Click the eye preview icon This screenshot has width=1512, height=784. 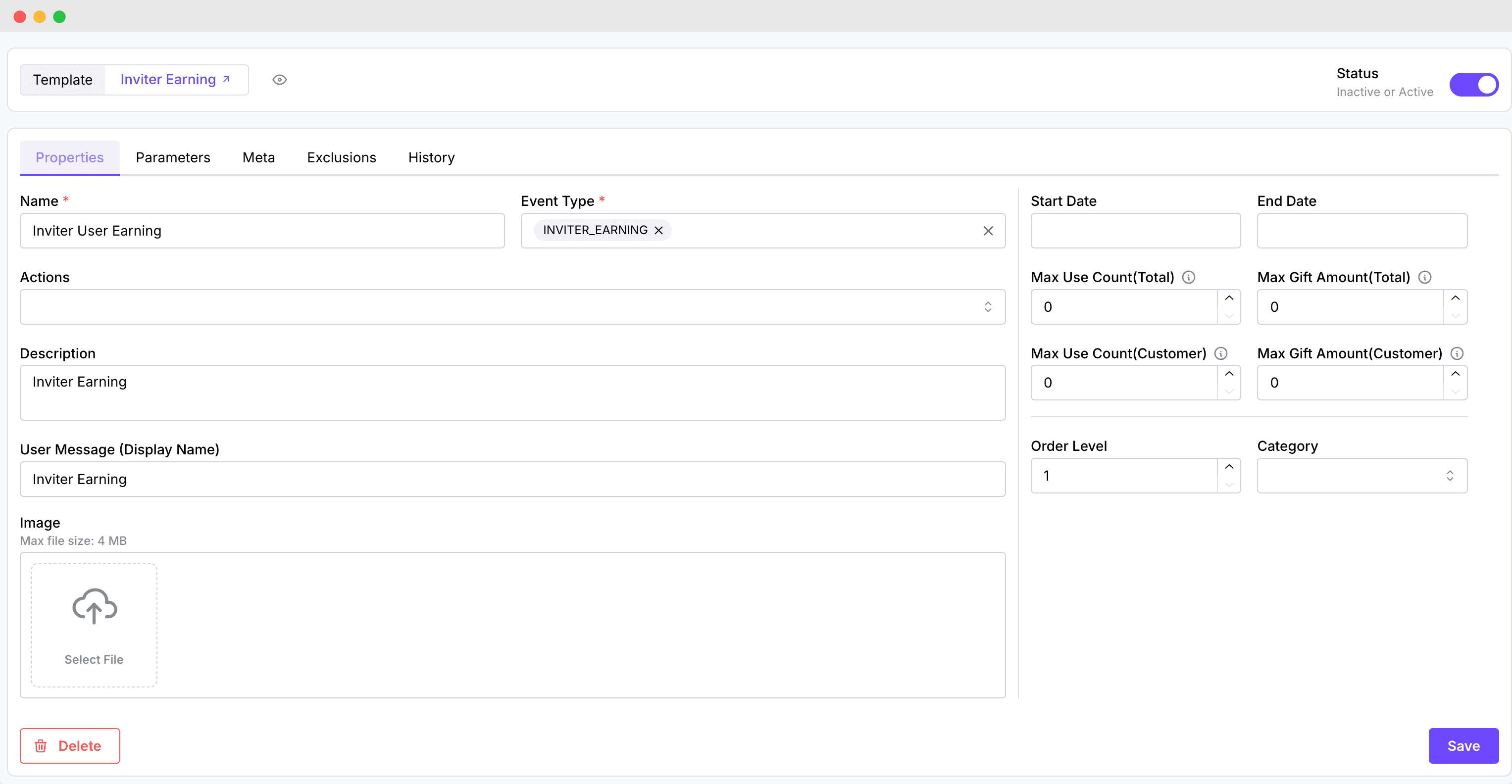click(x=279, y=80)
